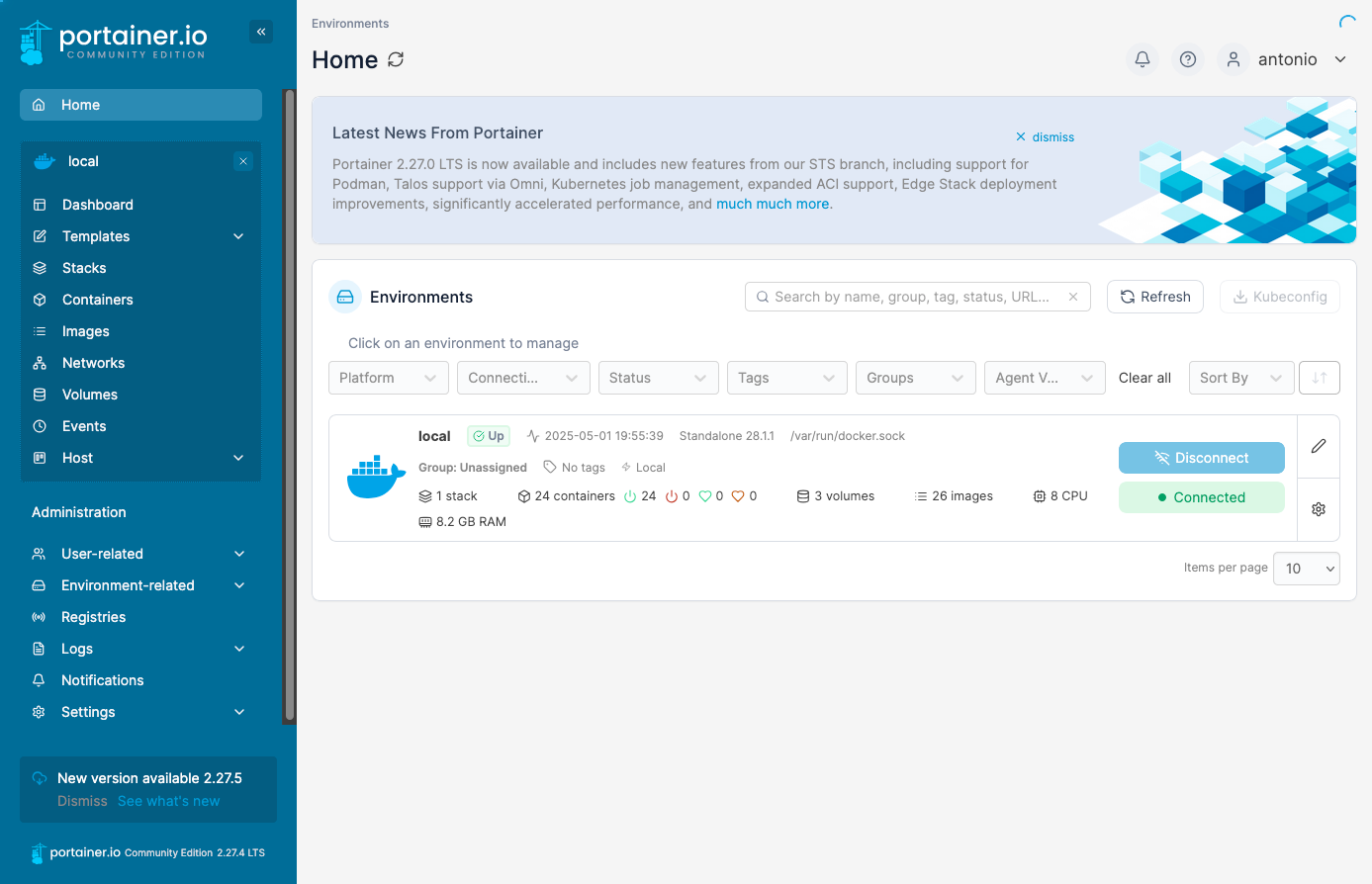Dismiss the Latest News banner

pyautogui.click(x=1045, y=136)
